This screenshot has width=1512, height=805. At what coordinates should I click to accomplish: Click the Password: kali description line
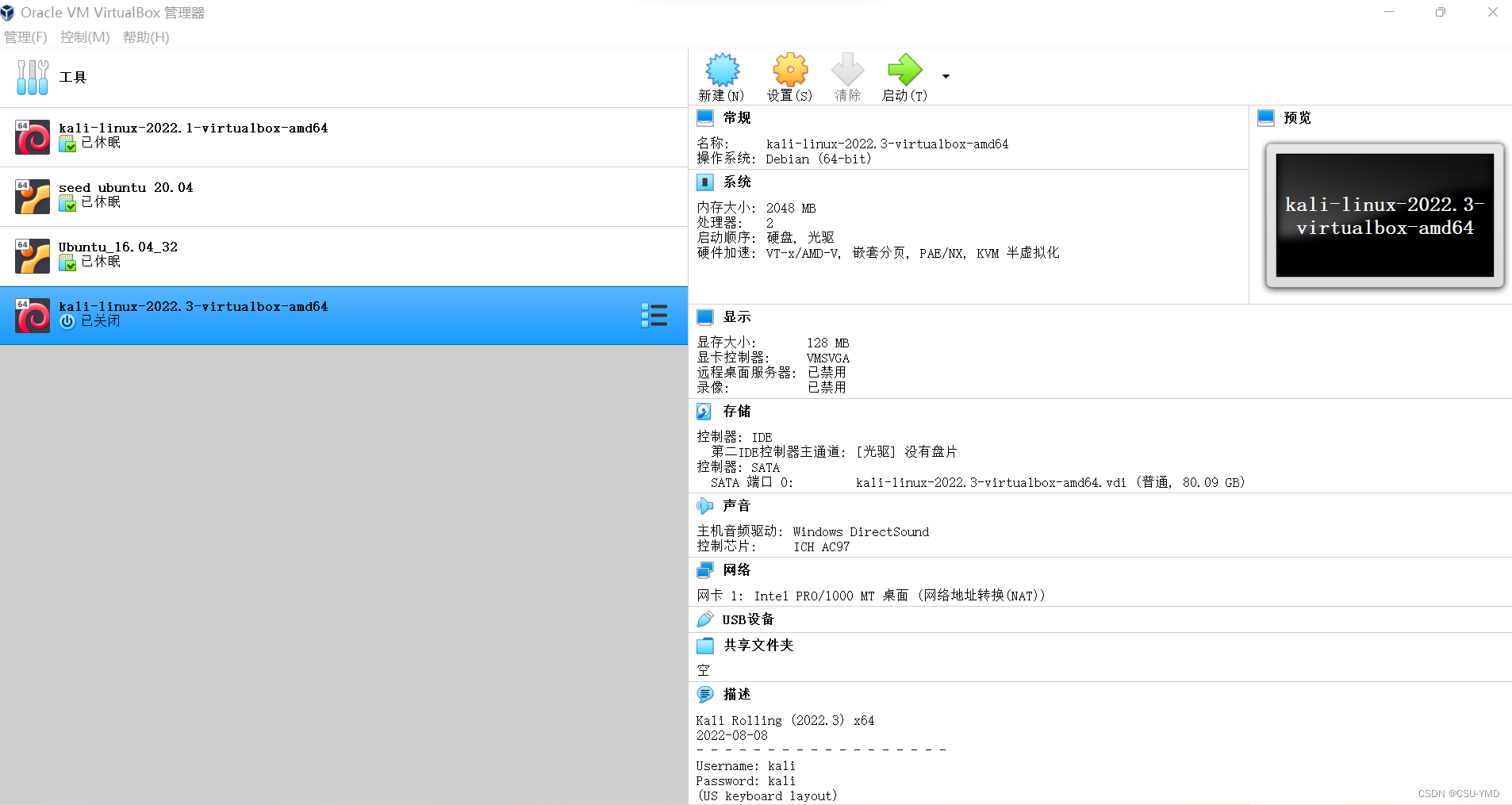[x=746, y=781]
